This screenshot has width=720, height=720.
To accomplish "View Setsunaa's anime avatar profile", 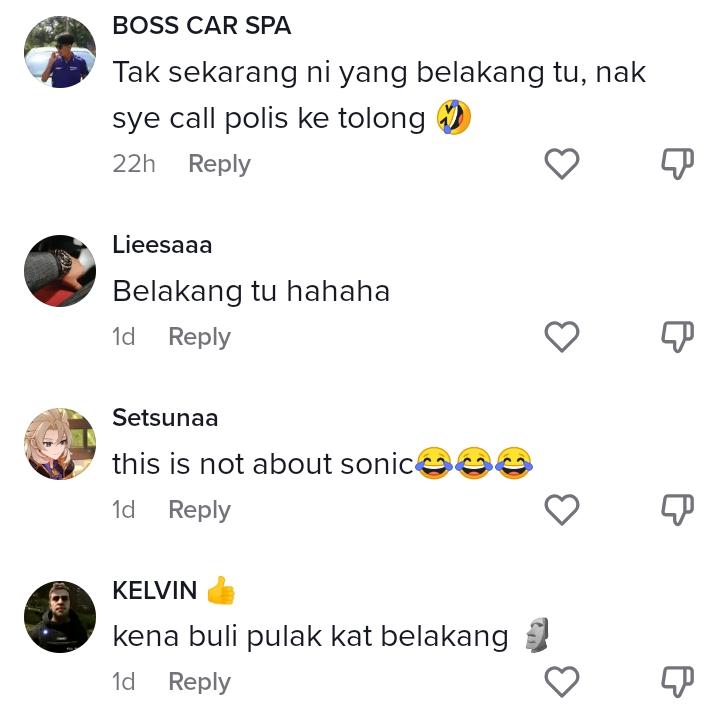I will click(60, 444).
